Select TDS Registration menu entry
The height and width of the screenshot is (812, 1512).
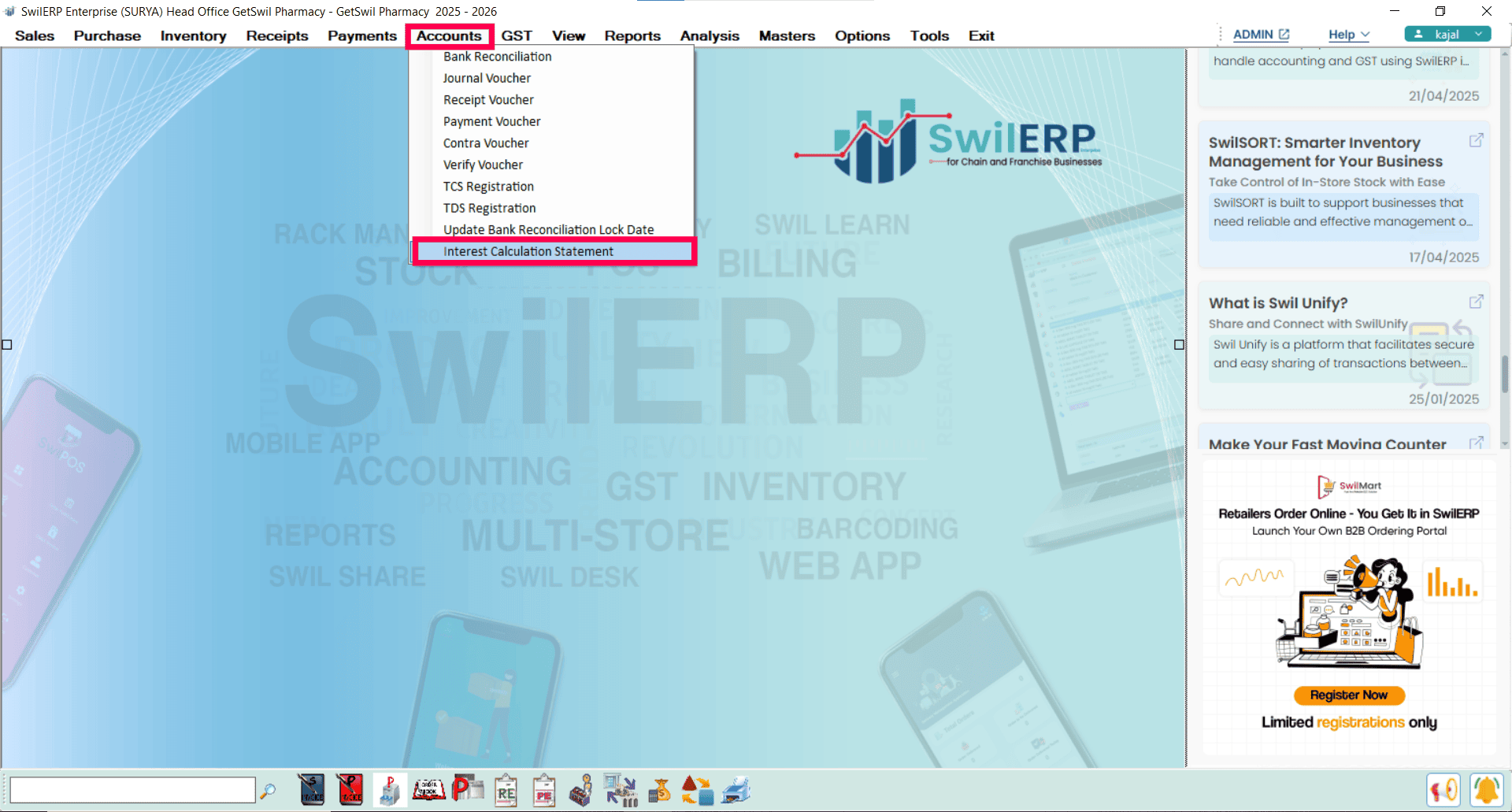pos(551,208)
